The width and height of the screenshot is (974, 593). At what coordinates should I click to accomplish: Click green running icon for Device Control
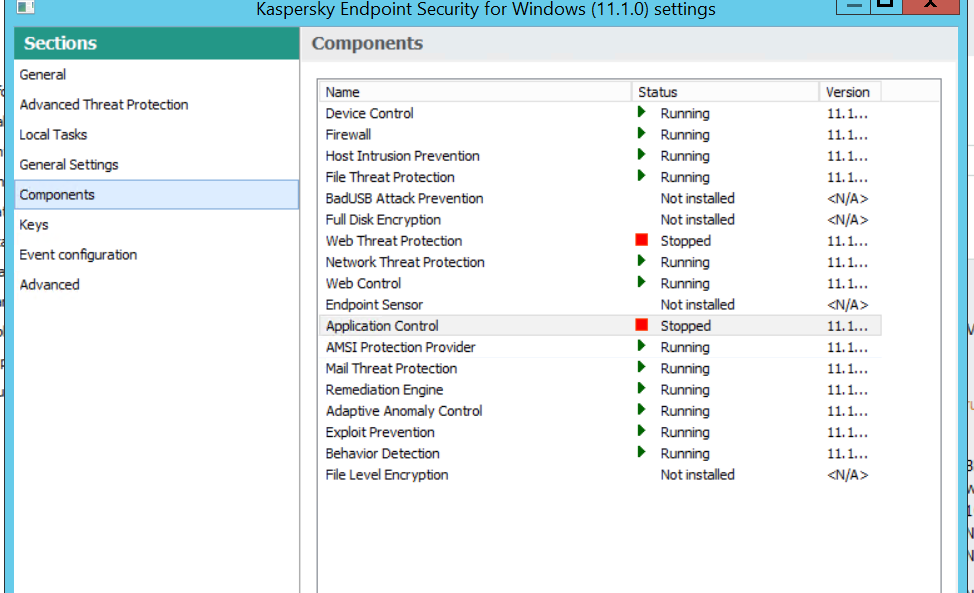tap(642, 113)
